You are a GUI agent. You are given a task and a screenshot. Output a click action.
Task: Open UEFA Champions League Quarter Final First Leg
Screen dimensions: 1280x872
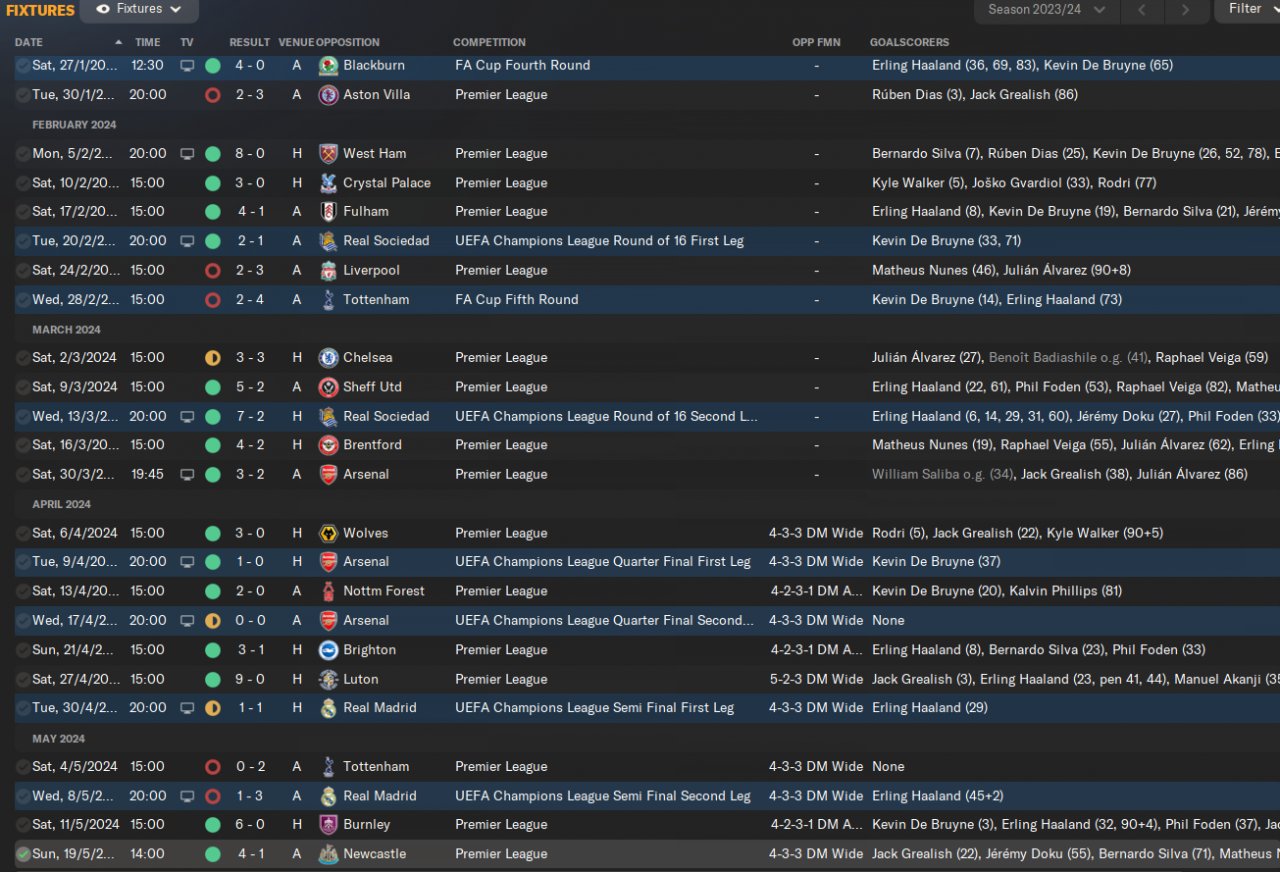tap(603, 562)
